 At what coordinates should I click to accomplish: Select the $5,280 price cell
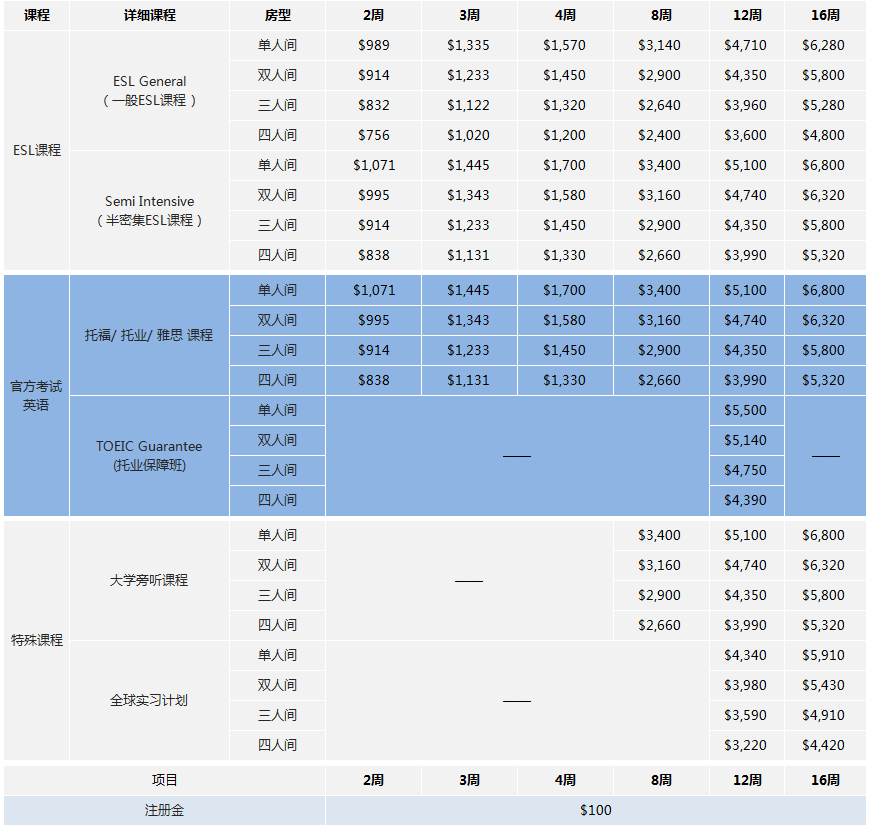[x=825, y=105]
